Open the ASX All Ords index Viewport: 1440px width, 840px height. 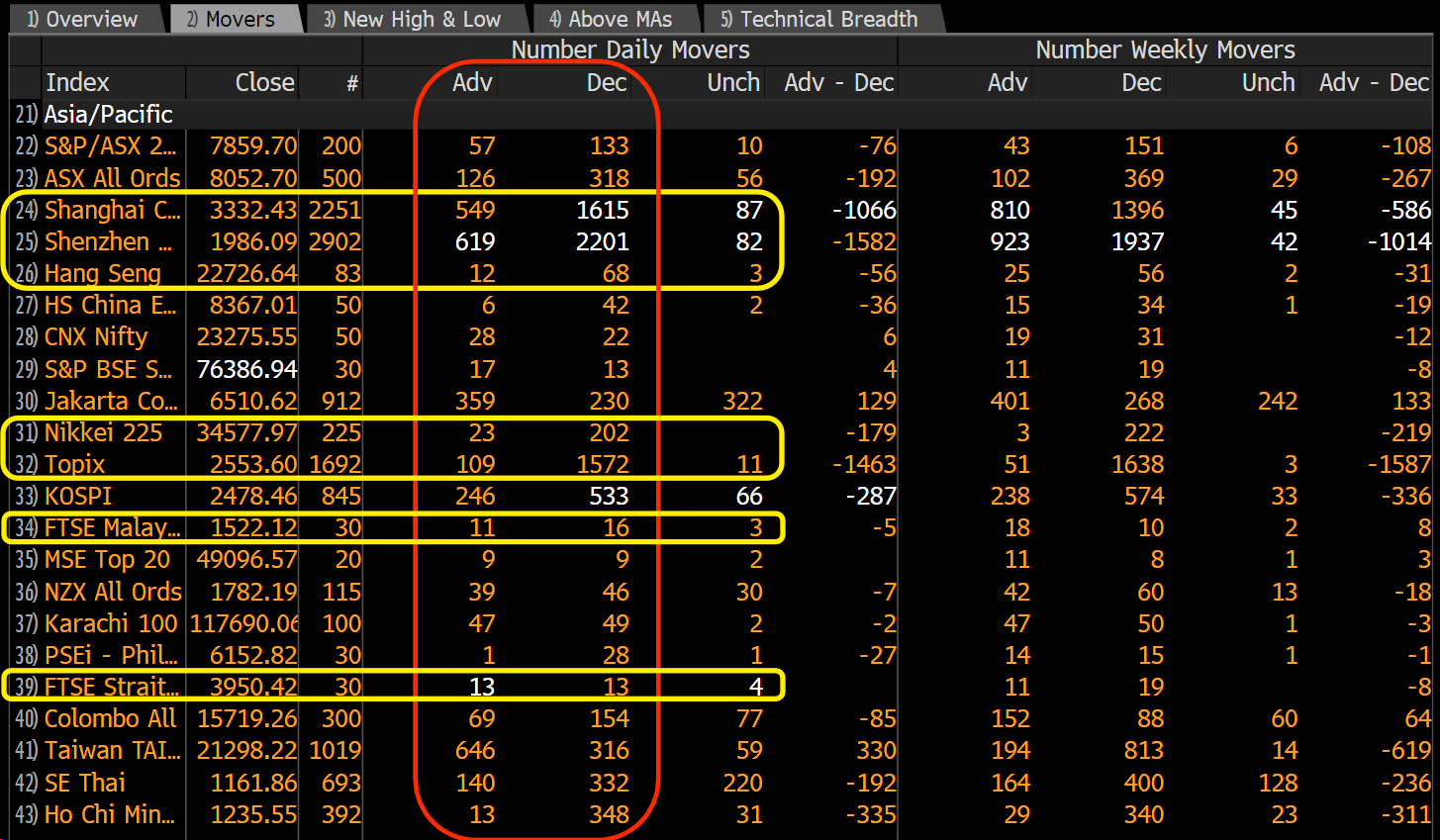[112, 178]
